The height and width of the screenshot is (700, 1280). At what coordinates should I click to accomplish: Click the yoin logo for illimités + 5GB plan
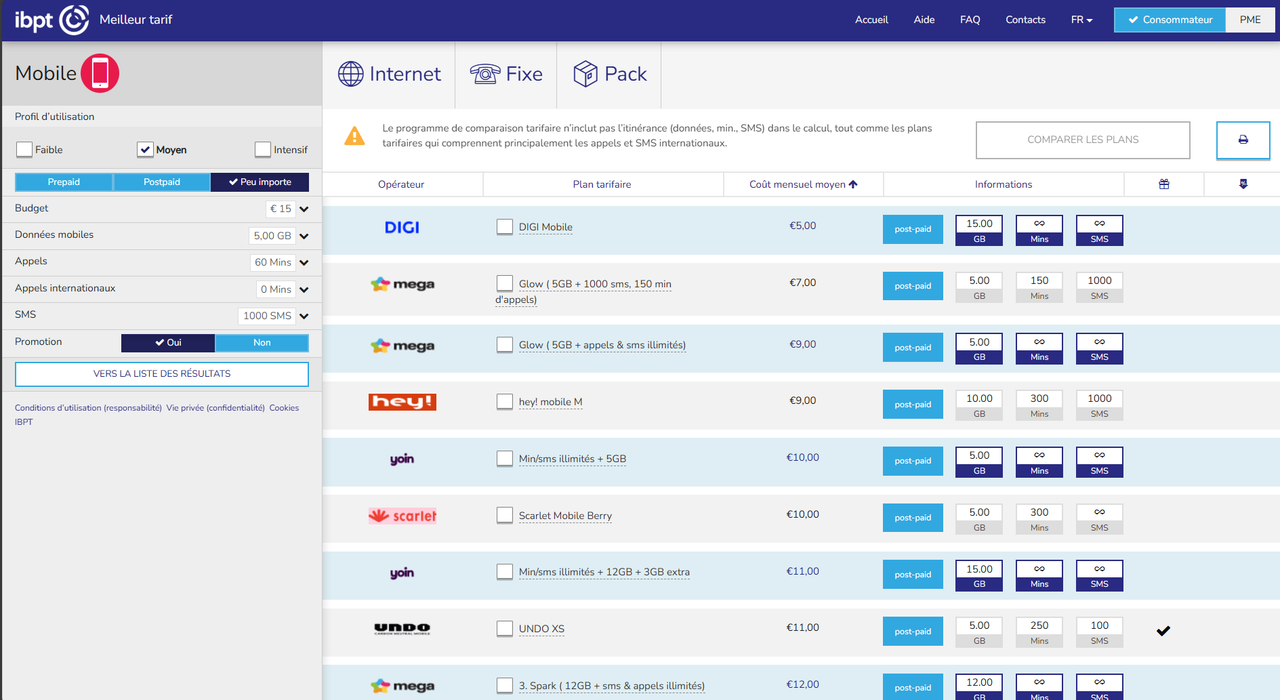pyautogui.click(x=402, y=459)
